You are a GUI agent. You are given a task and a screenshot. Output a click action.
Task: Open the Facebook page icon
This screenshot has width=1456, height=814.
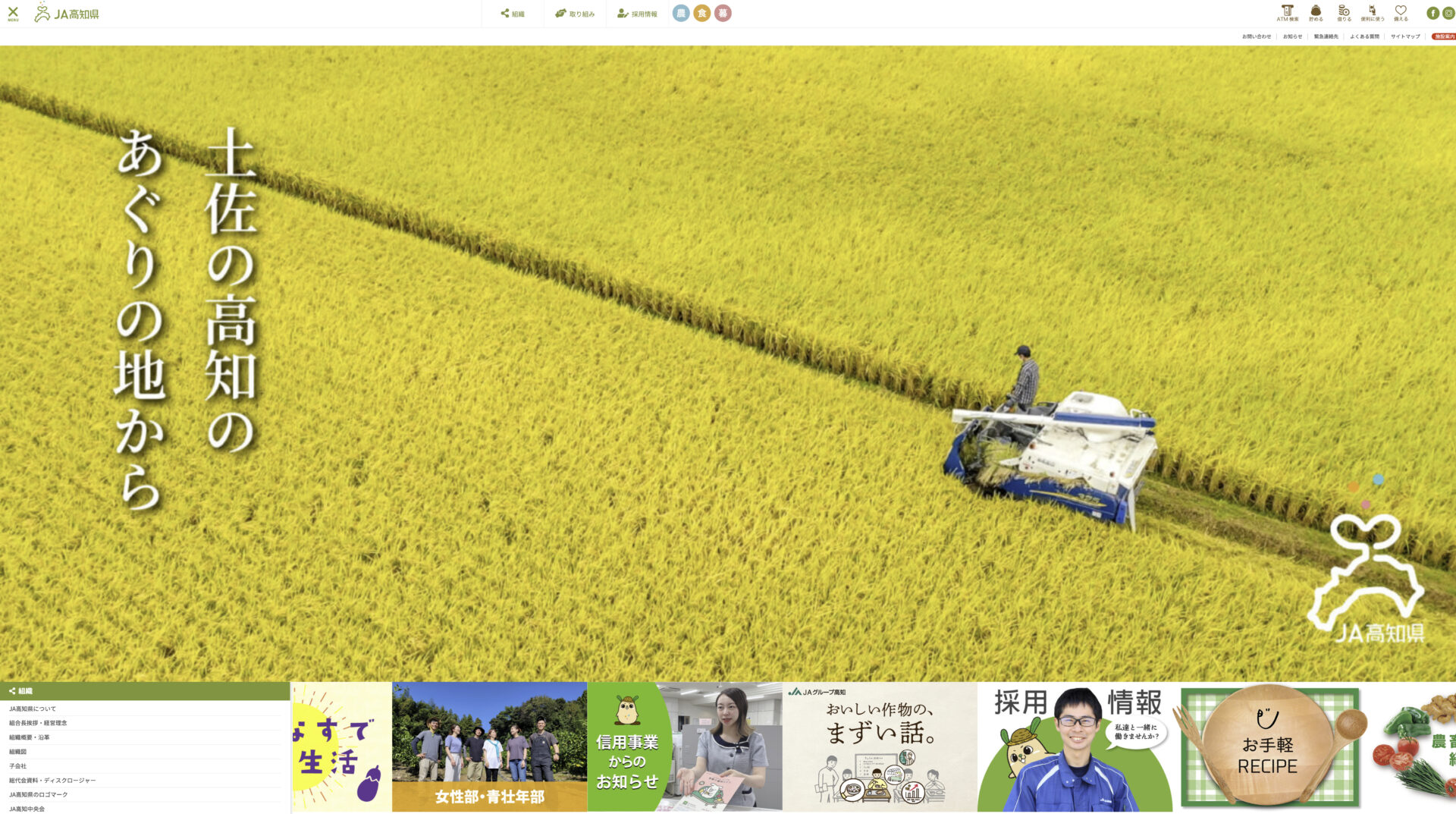click(1432, 13)
